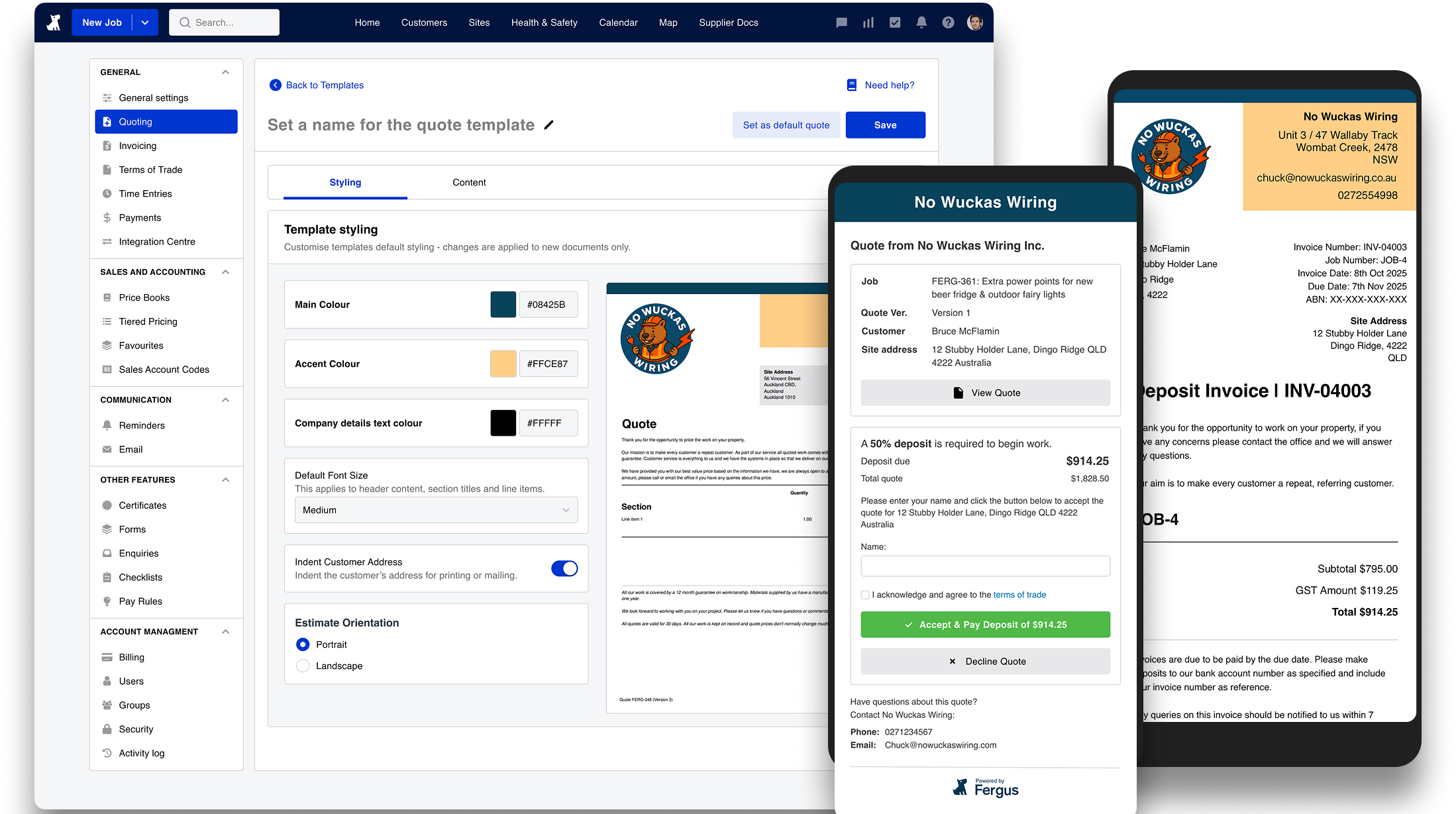1456x814 pixels.
Task: Select Landscape estimate orientation
Action: (303, 666)
